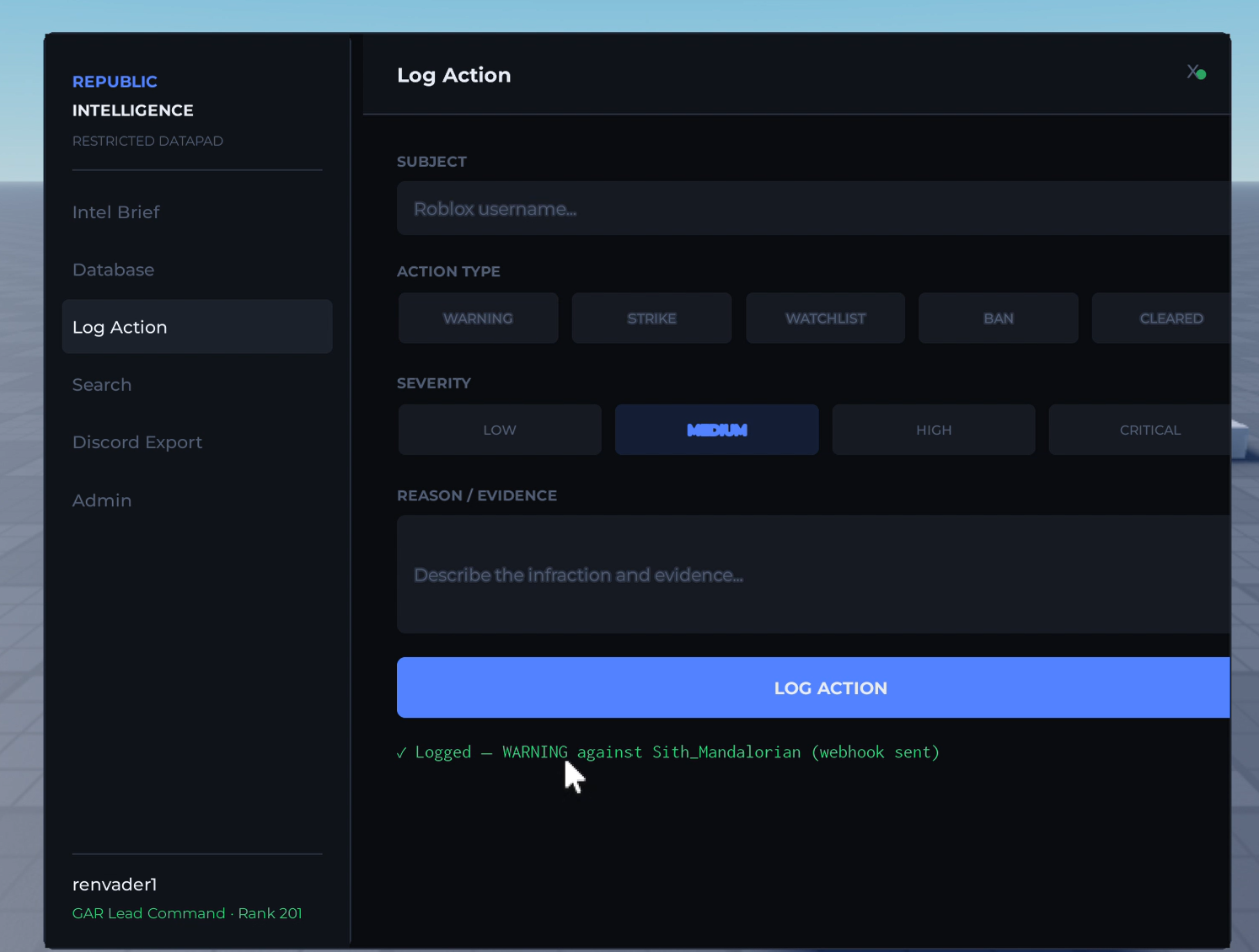Click the 'INTELLIGENCE' heading in the sidebar
Viewport: 1259px width, 952px height.
tap(133, 110)
